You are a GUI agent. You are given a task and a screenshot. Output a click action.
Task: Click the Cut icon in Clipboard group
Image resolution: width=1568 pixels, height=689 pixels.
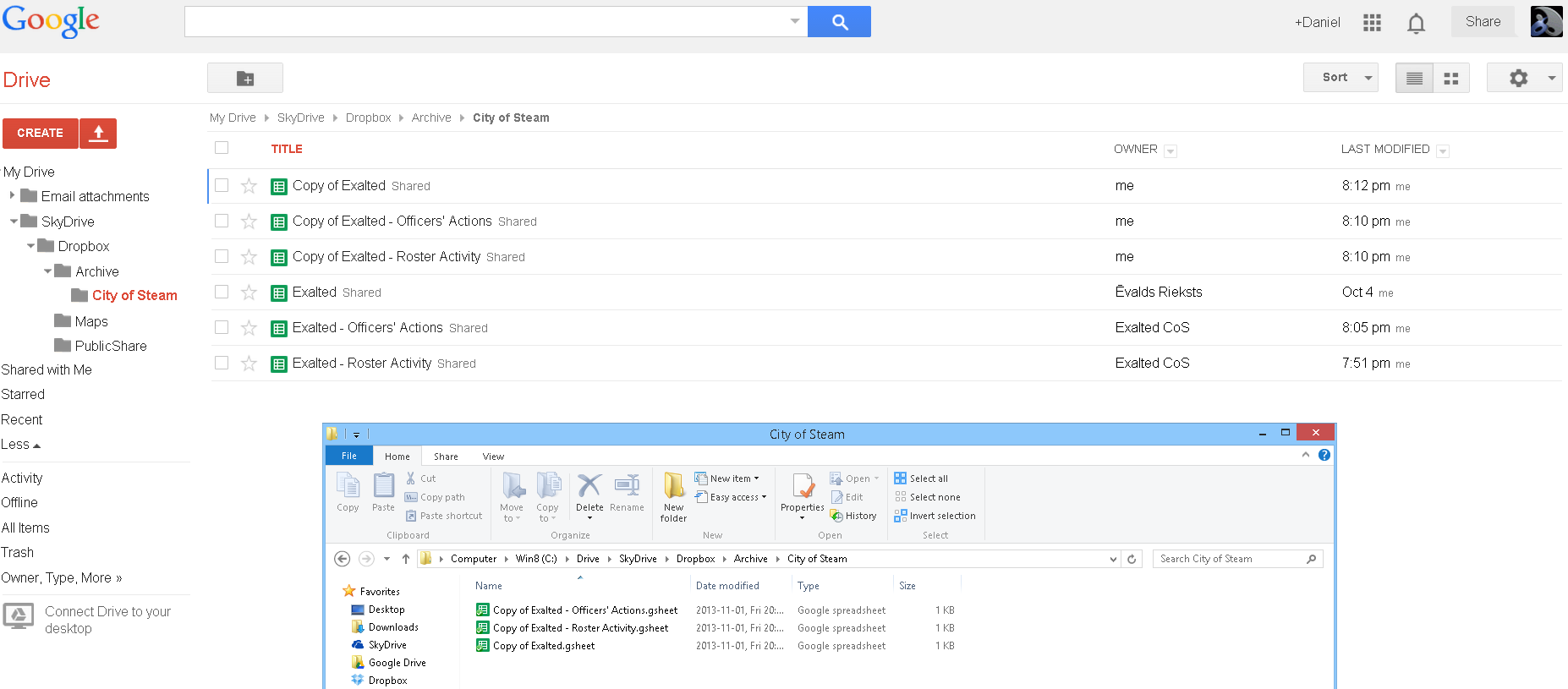click(x=411, y=478)
